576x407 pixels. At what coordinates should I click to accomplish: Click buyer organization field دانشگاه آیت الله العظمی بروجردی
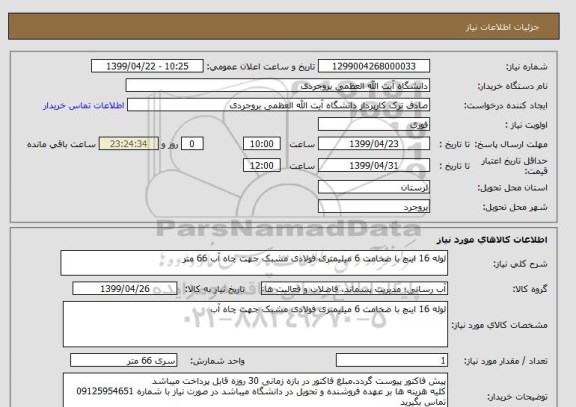click(277, 86)
